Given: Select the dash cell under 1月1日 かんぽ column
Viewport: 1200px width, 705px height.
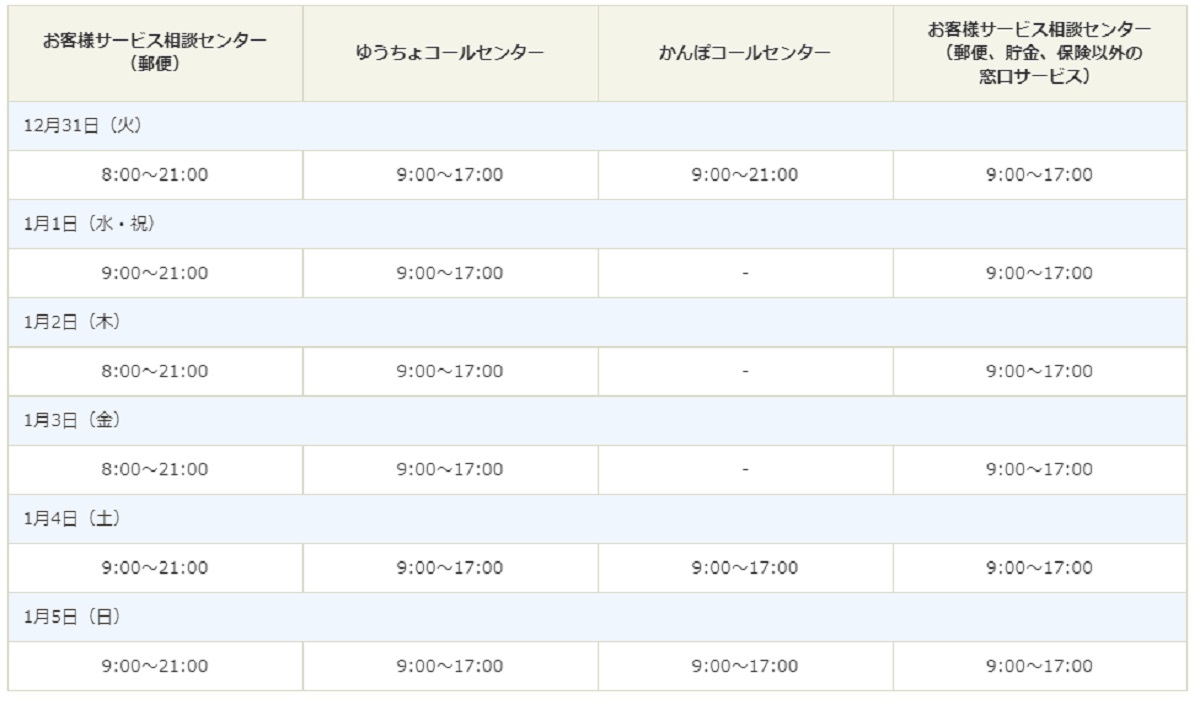Looking at the screenshot, I should 746,273.
